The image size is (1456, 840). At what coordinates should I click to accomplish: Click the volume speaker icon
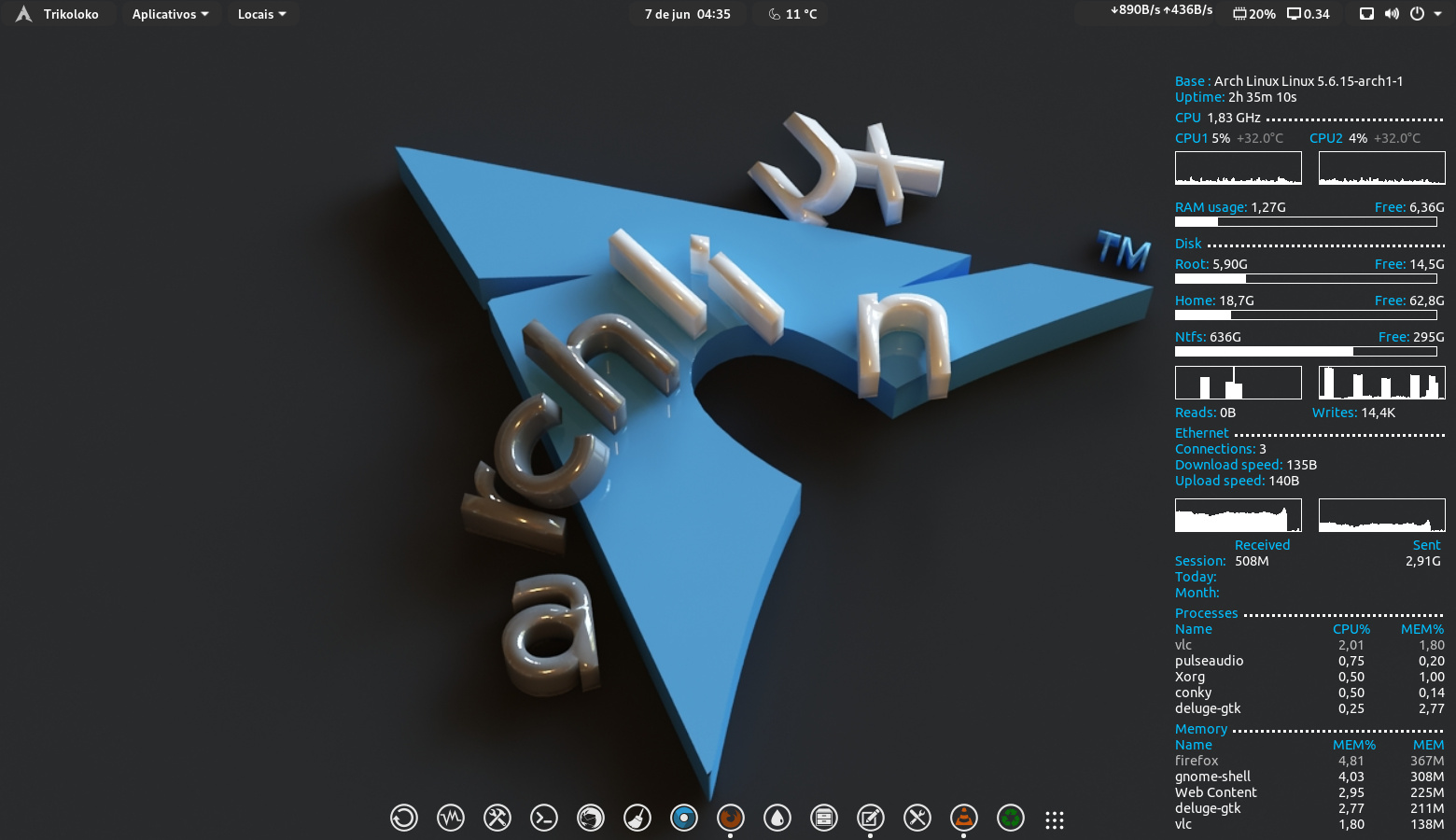[1392, 14]
